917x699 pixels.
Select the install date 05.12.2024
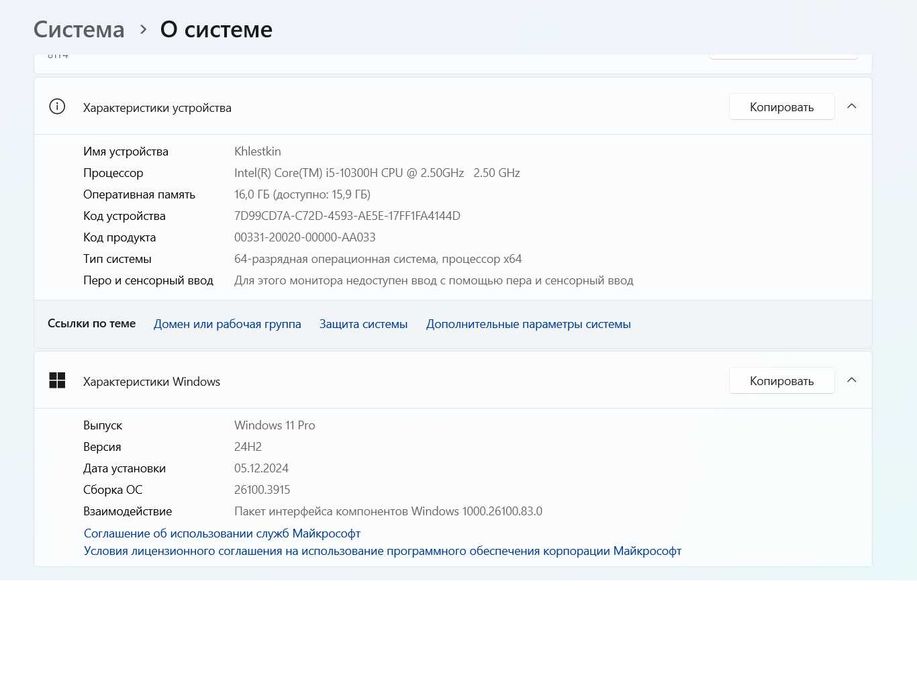[x=261, y=469]
